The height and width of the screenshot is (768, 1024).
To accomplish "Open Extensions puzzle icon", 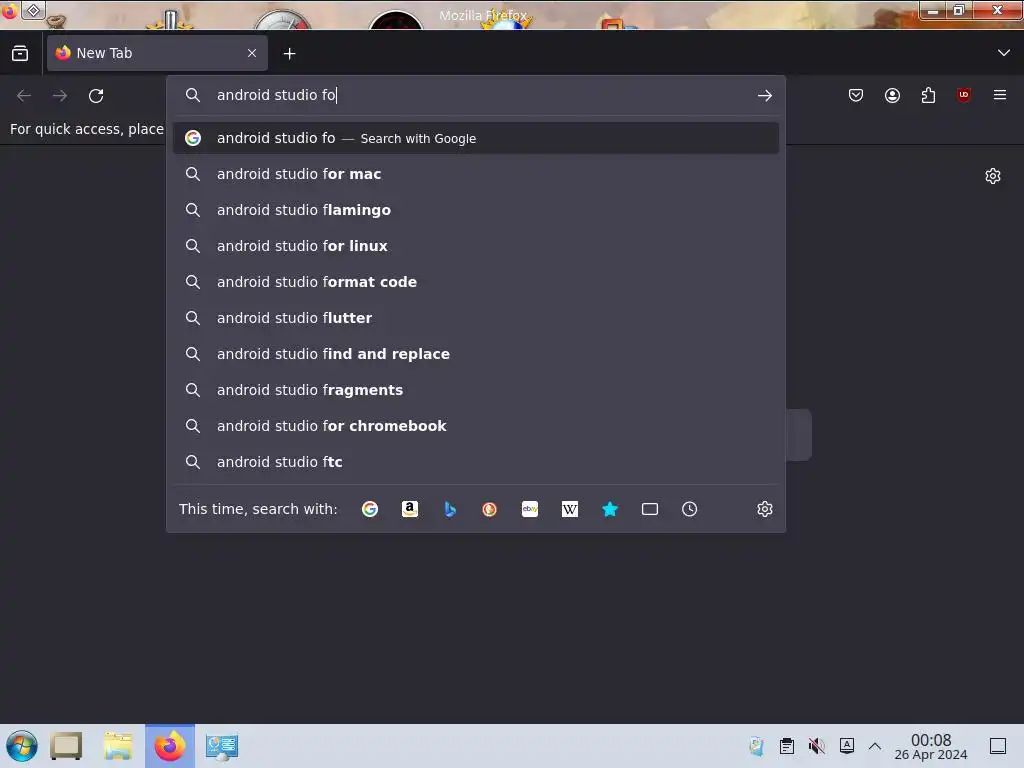I will point(928,95).
